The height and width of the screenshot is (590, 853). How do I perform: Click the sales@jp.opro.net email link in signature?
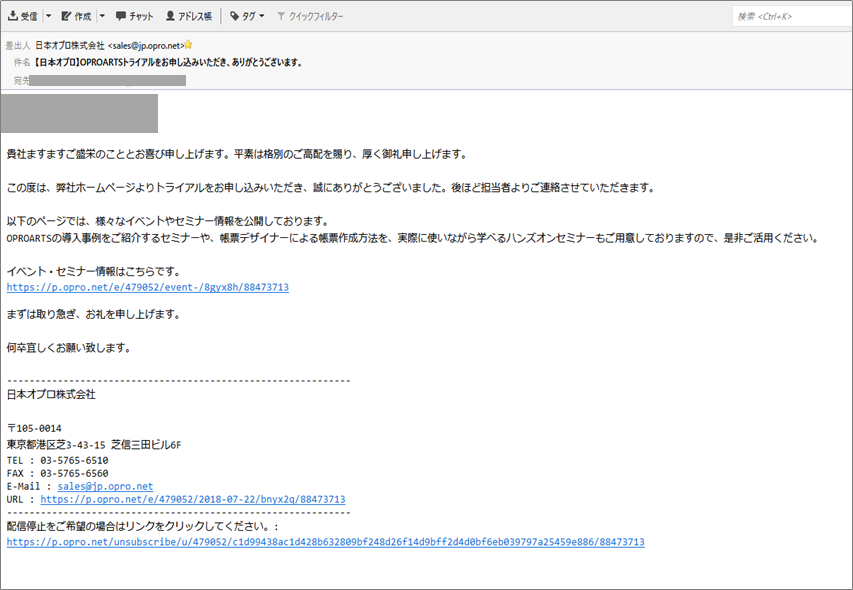[x=105, y=486]
